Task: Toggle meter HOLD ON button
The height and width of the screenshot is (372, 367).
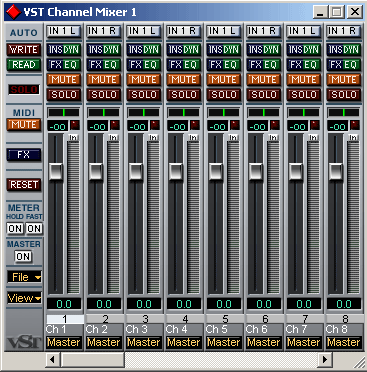Action: [x=15, y=228]
